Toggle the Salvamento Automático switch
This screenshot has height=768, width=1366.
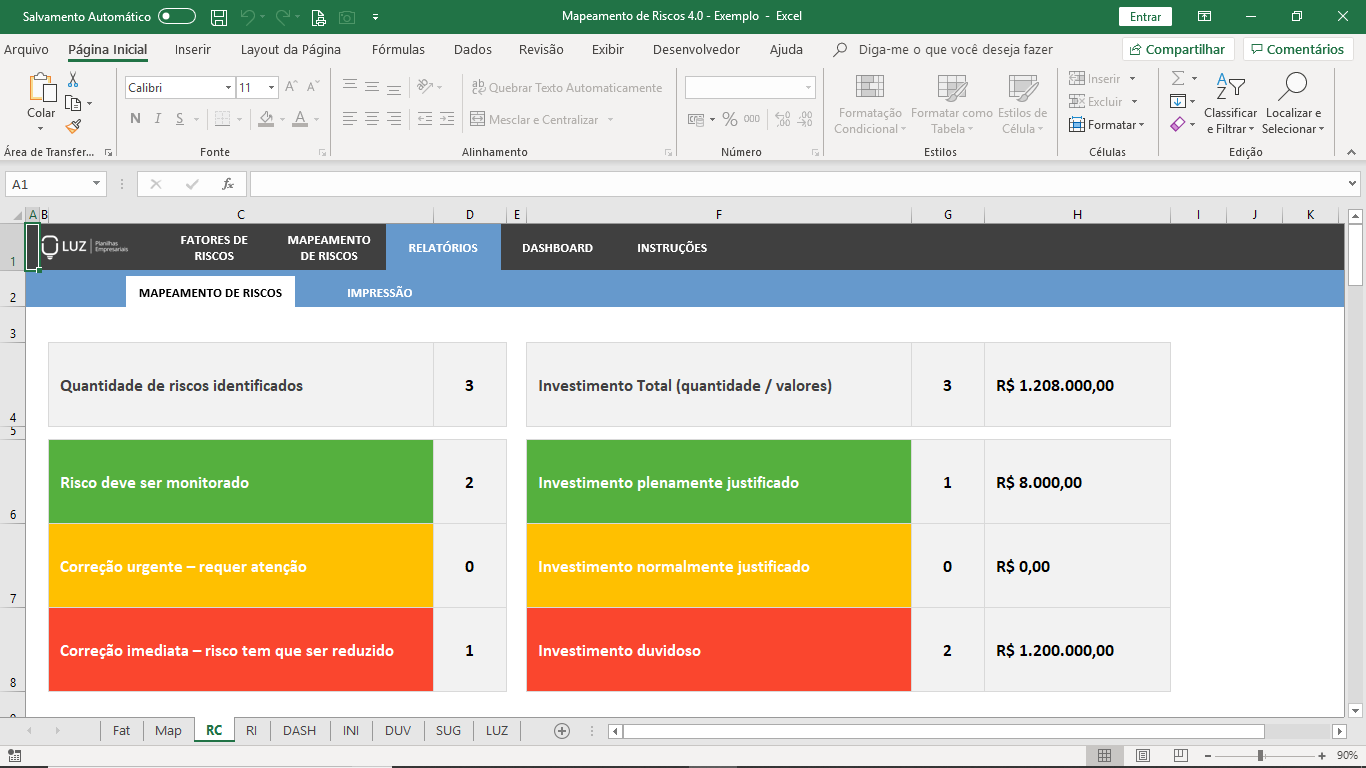(177, 17)
